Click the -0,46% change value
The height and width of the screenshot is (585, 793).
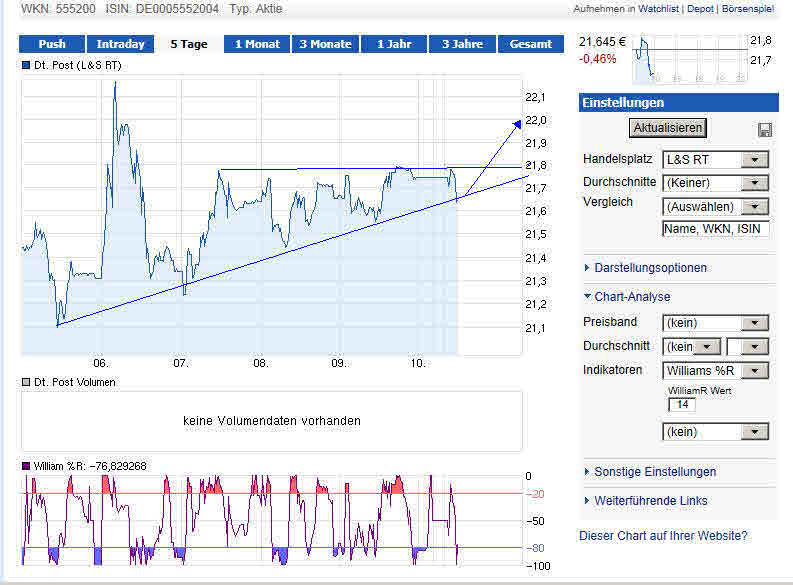click(598, 59)
